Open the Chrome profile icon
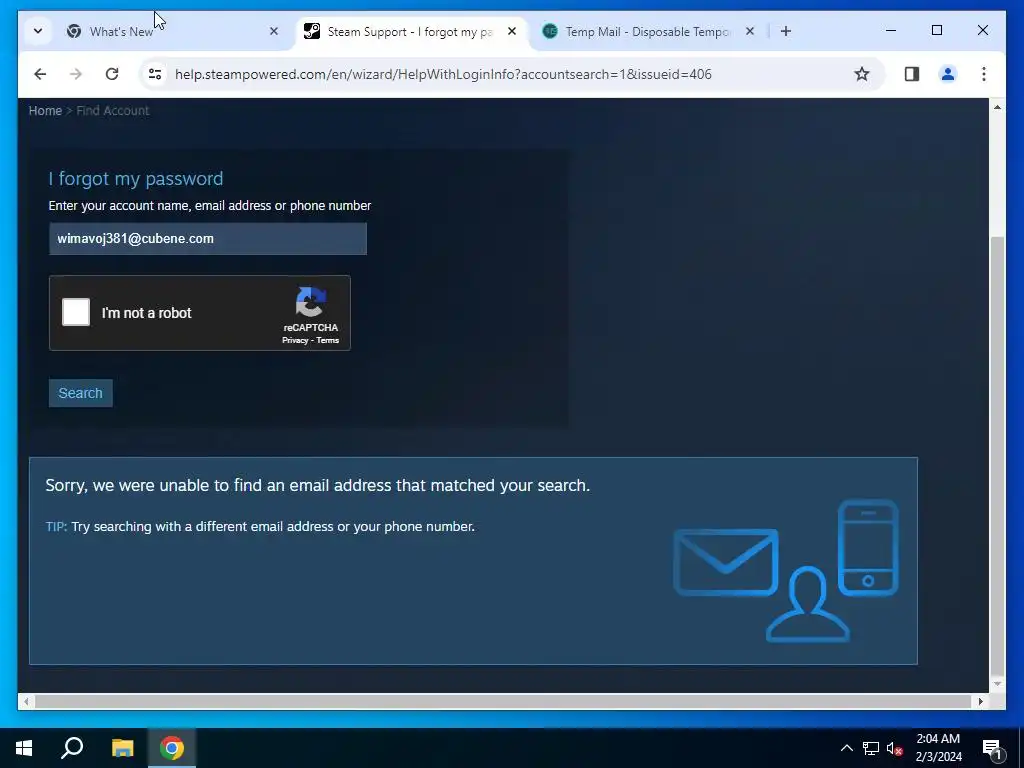The height and width of the screenshot is (768, 1024). coord(948,74)
